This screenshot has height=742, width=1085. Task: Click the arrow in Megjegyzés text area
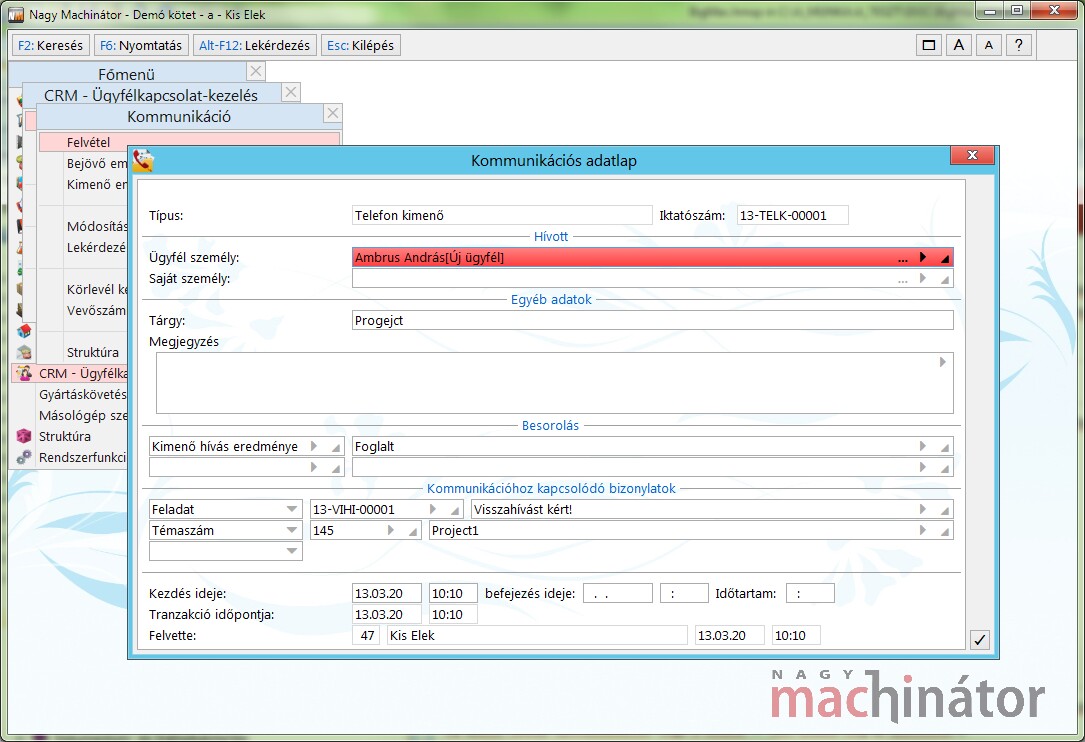tap(942, 362)
